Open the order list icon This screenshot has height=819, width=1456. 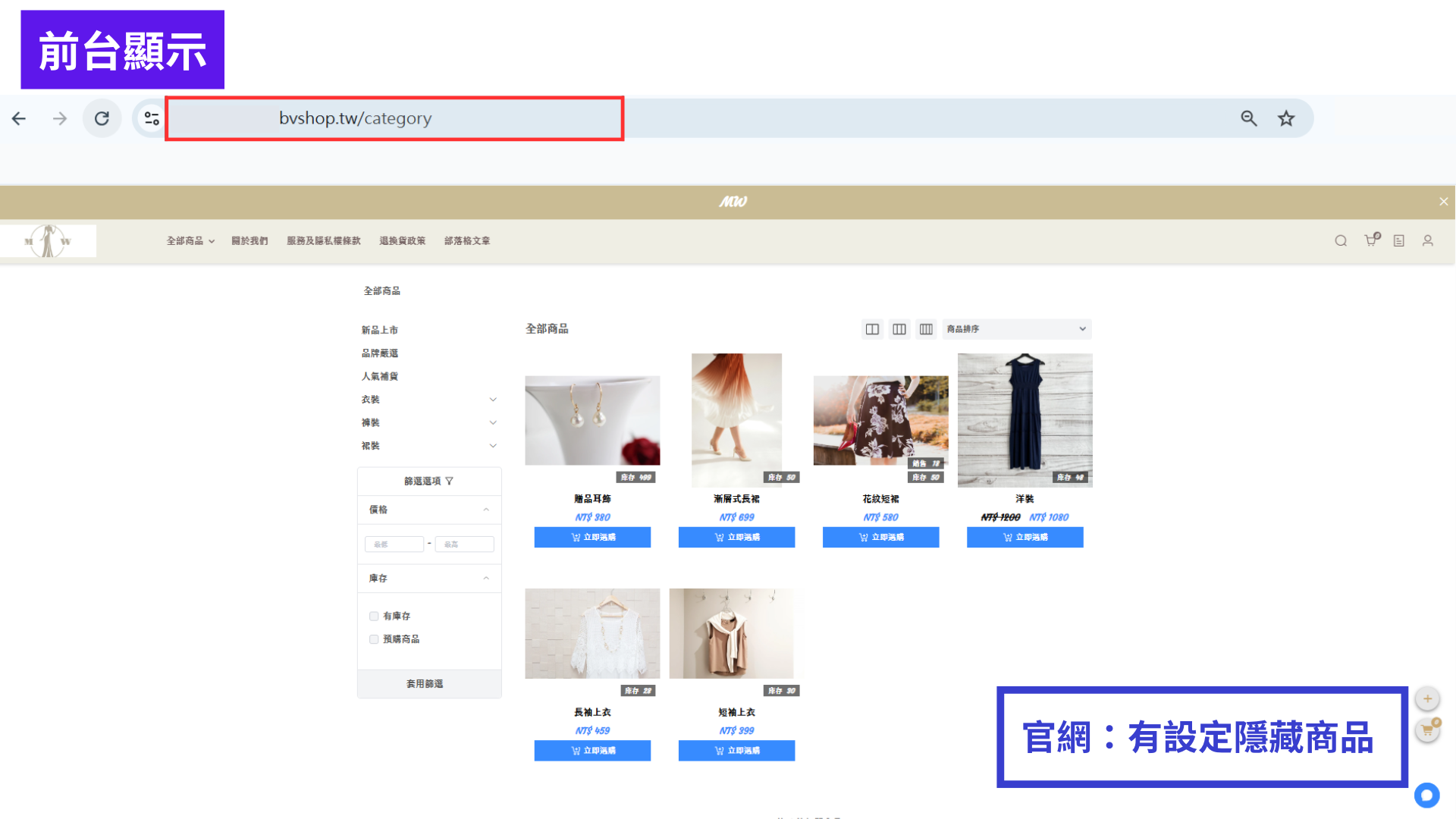(1399, 241)
